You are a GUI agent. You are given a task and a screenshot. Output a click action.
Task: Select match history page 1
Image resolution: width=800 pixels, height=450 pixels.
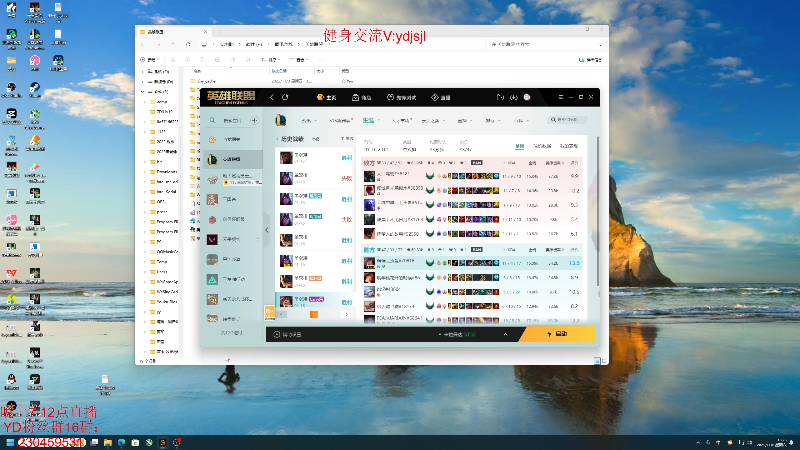(314, 314)
